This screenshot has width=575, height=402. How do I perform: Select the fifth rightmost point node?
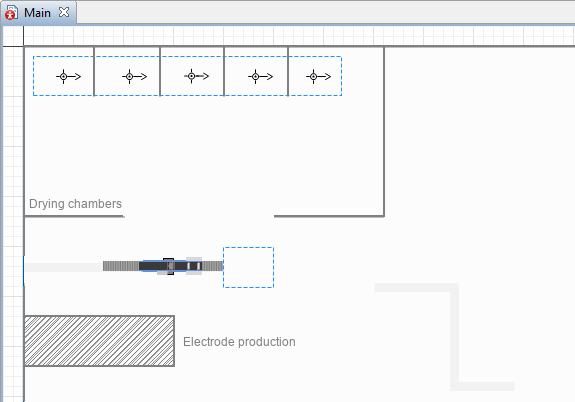point(313,76)
